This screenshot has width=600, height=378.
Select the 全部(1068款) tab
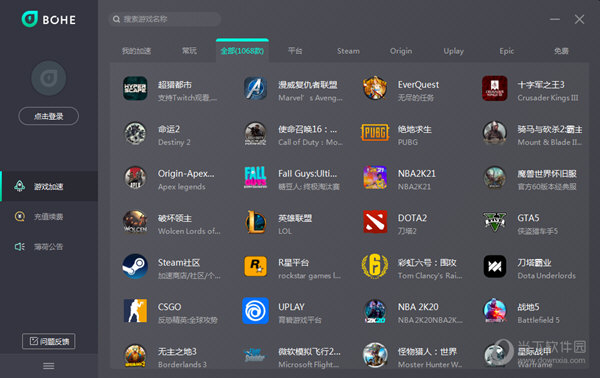[242, 51]
